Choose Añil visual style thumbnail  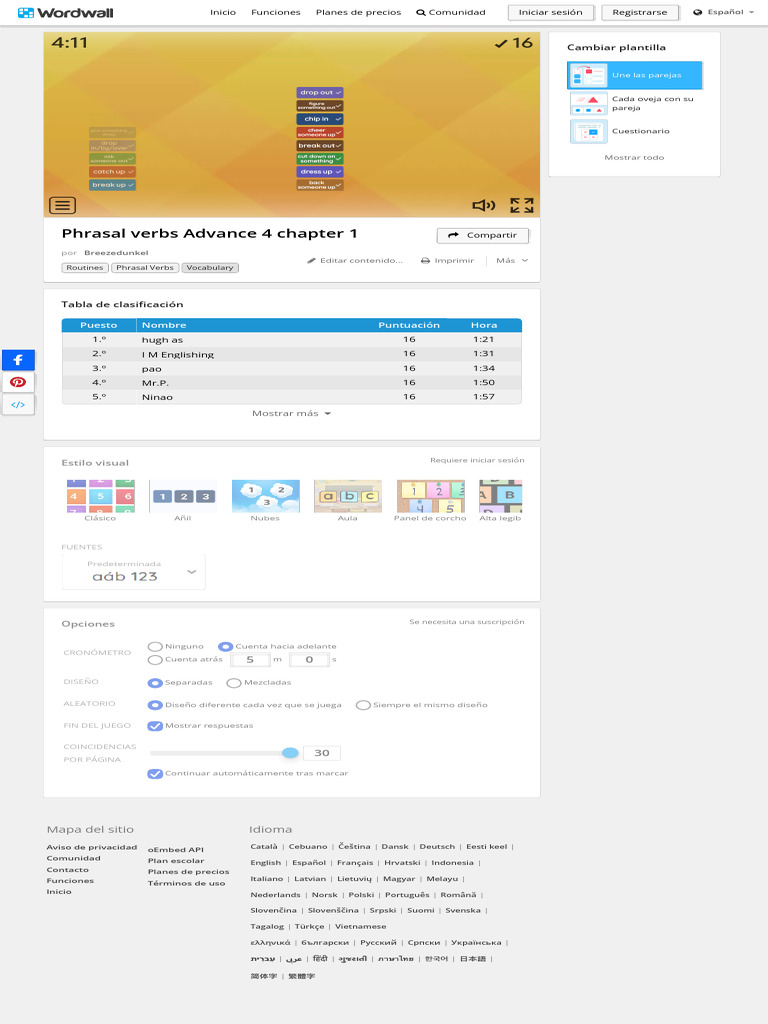click(183, 496)
